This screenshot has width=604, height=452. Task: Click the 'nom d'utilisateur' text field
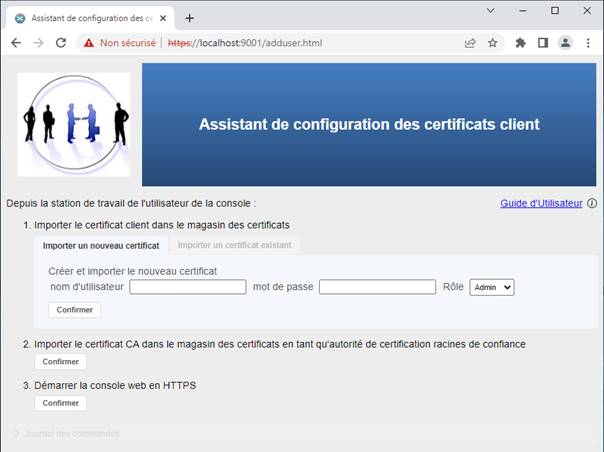click(x=188, y=287)
